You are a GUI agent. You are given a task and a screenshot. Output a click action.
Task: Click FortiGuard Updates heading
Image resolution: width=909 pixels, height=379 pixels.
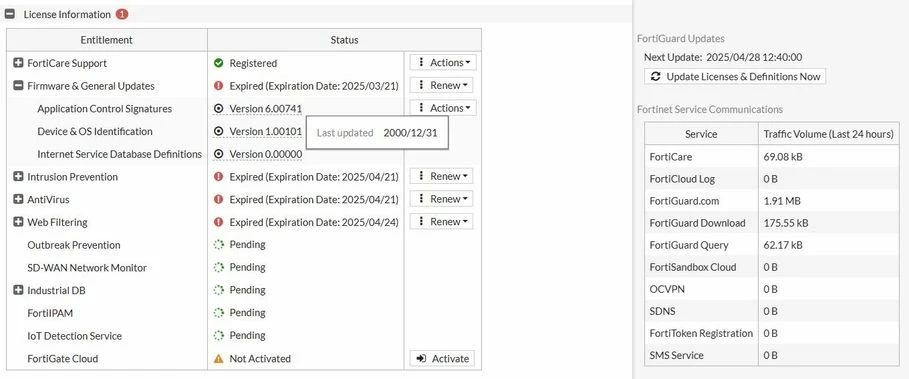click(x=681, y=39)
